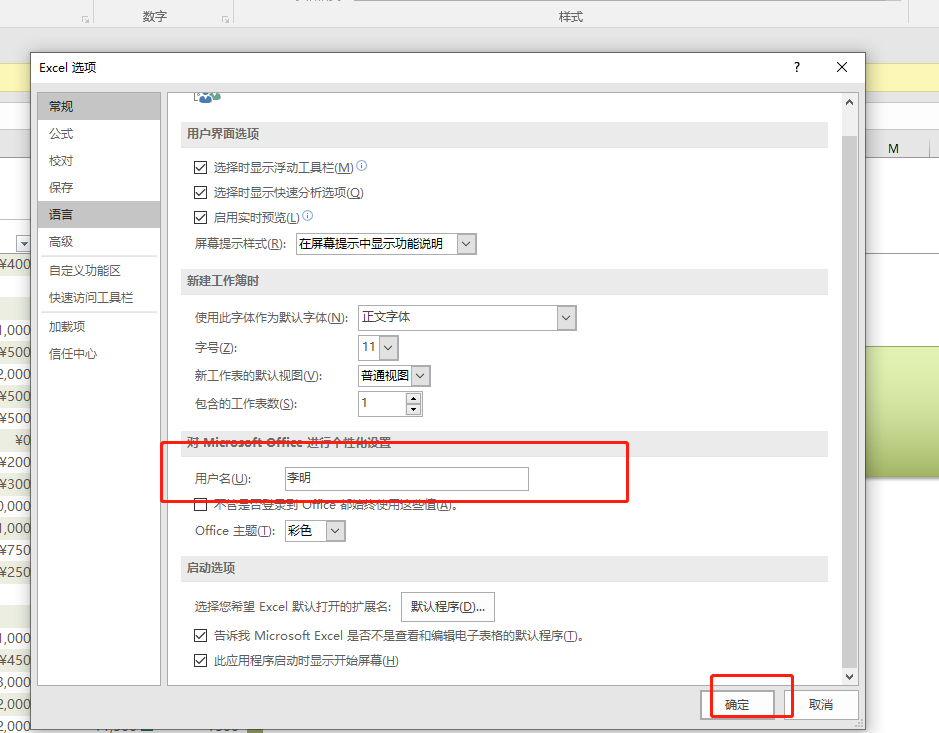The image size is (939, 733).
Task: Click 数字 group dialog launcher in ribbon
Action: pos(225,19)
